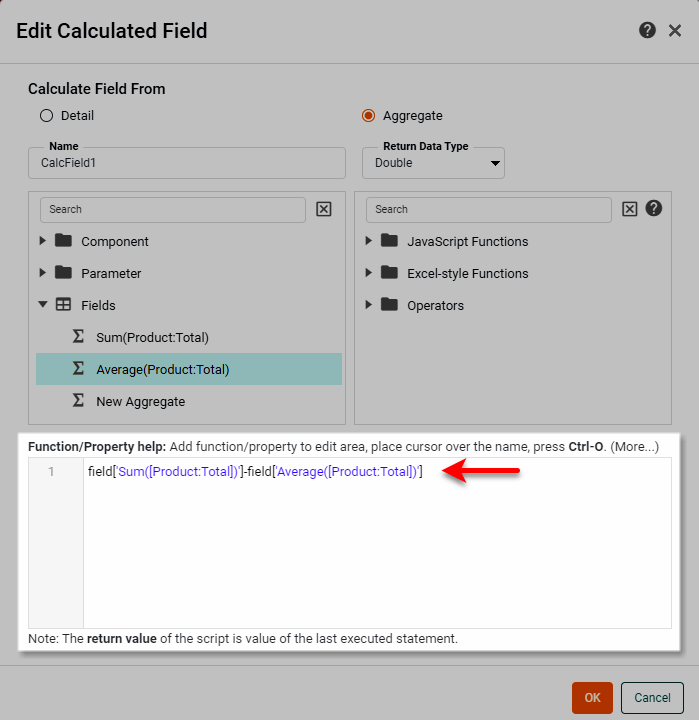Expand the Operators folder
The width and height of the screenshot is (699, 720).
click(x=369, y=305)
